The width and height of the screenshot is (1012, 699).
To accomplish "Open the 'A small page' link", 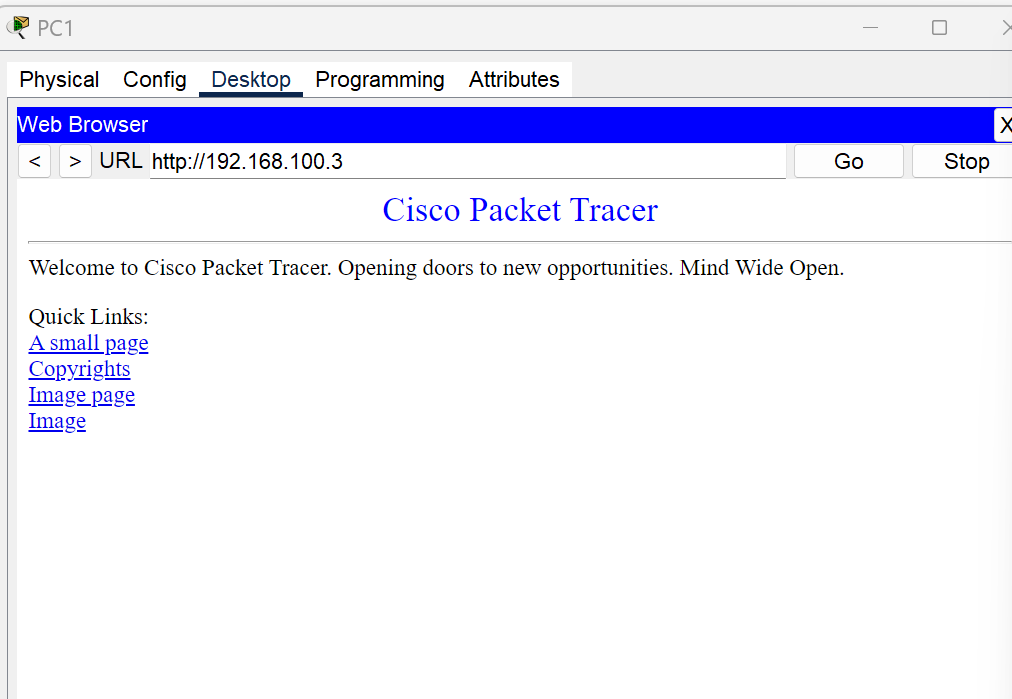I will coord(88,343).
